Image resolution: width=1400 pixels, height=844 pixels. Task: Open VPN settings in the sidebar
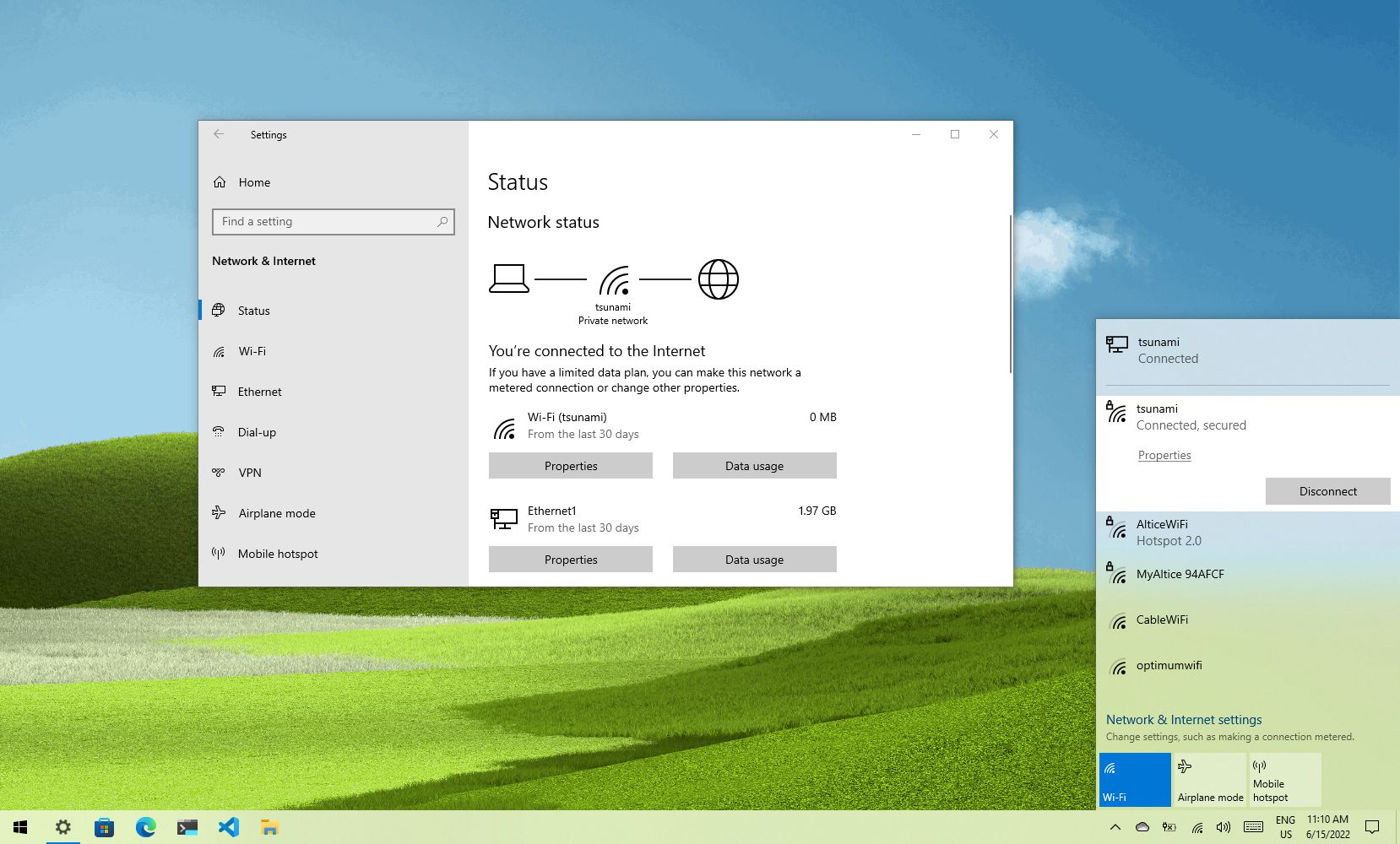(x=248, y=473)
